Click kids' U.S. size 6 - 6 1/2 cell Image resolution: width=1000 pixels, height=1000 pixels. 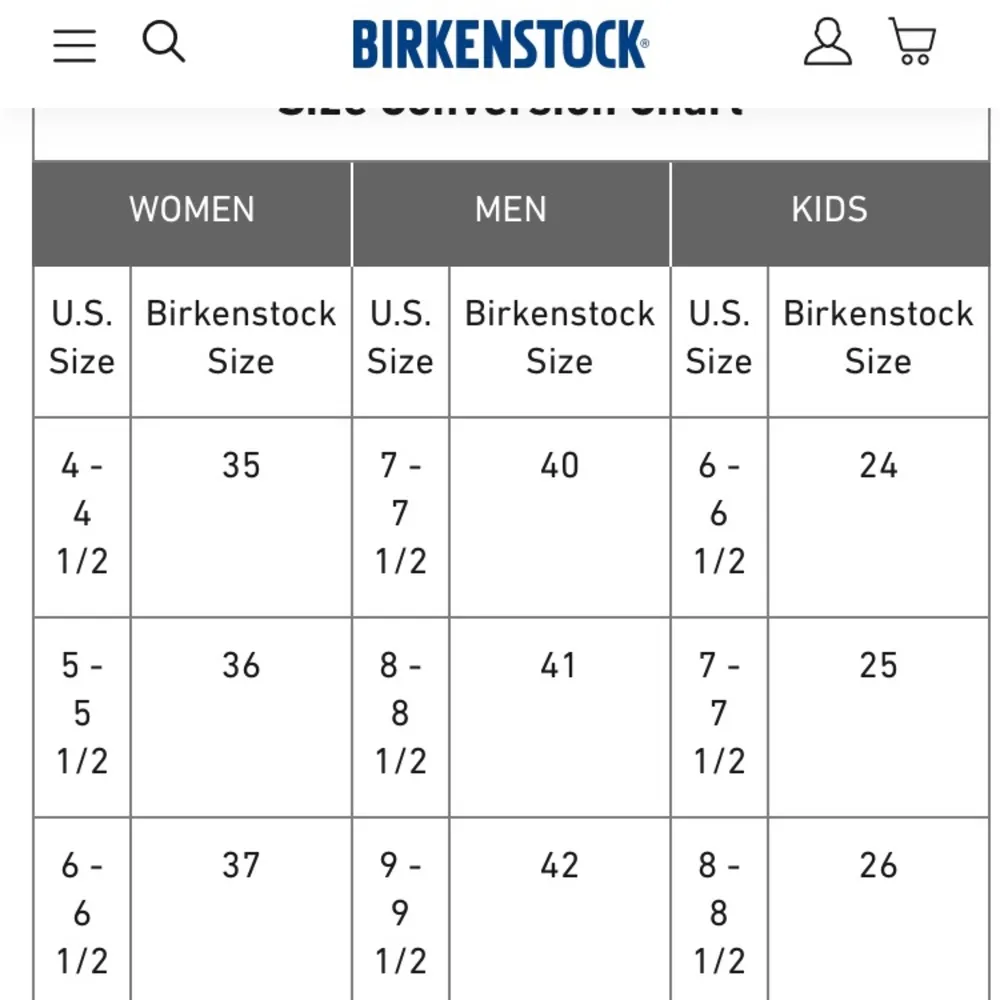(x=719, y=514)
